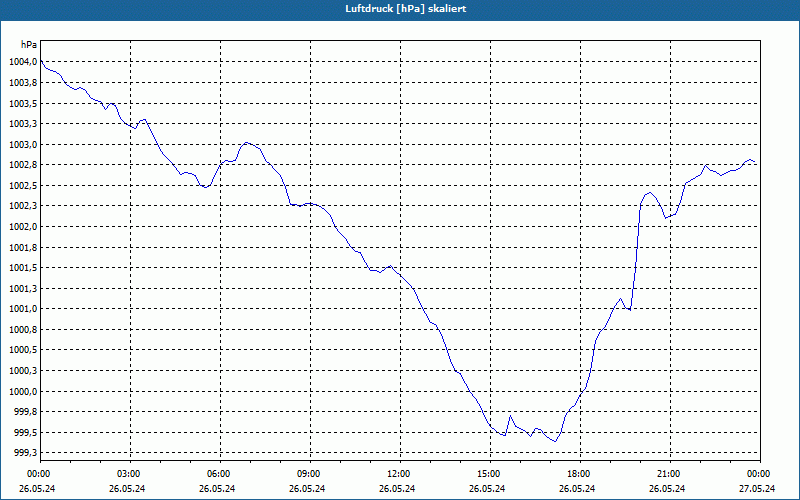Click the 27.05.24 date label
Viewport: 800px width, 500px height.
(757, 489)
